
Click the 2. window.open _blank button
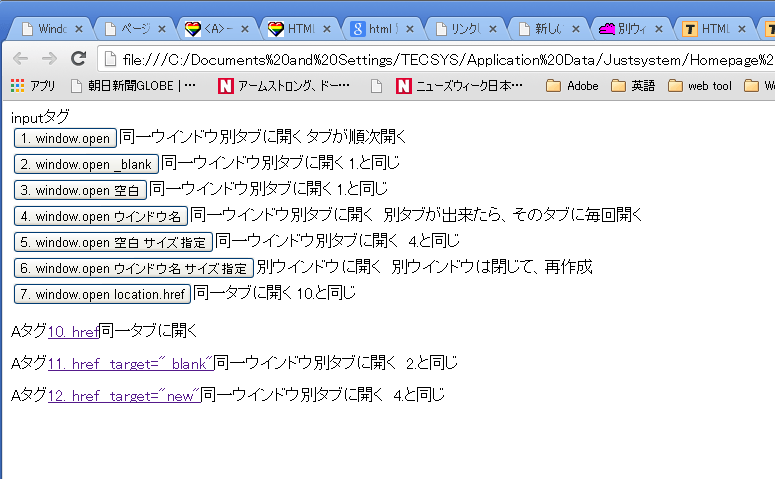click(86, 164)
